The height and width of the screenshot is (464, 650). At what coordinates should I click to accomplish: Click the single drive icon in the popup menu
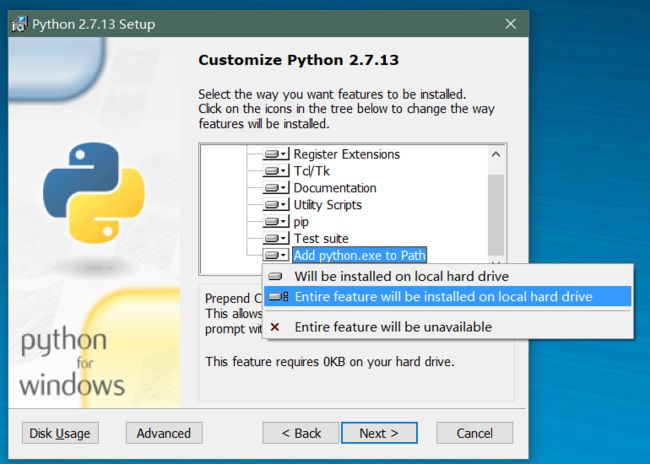point(275,276)
